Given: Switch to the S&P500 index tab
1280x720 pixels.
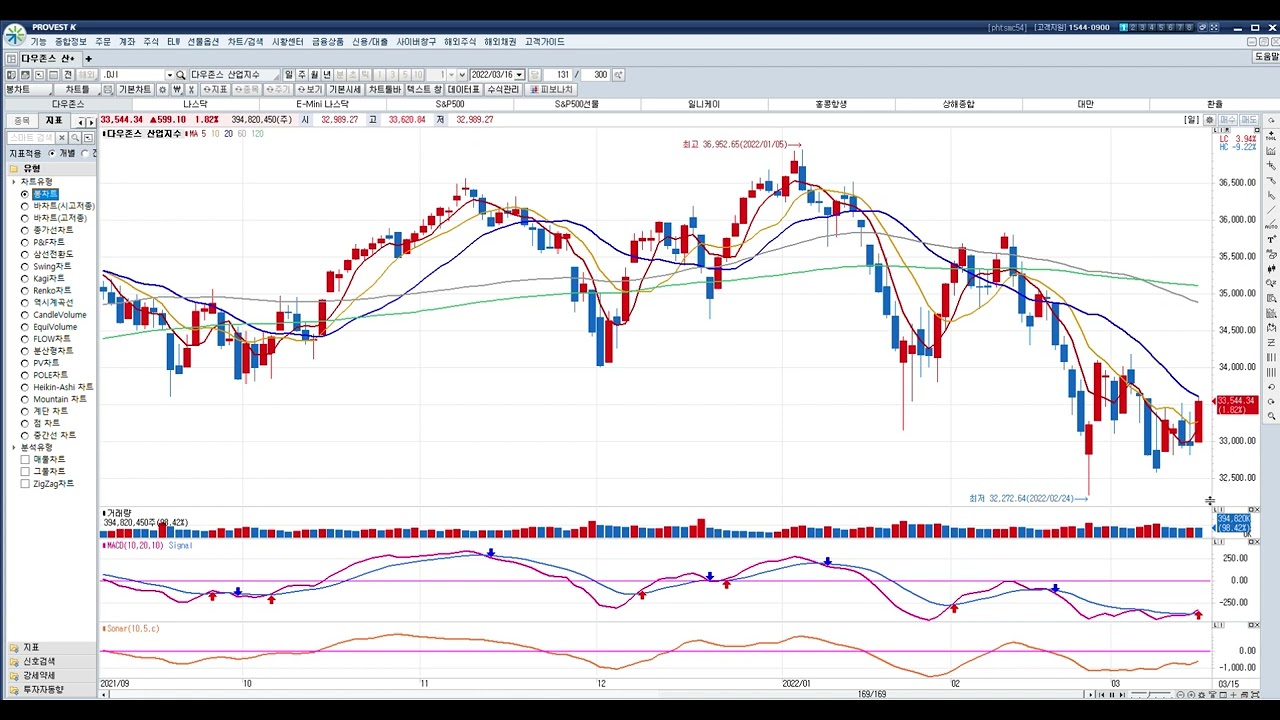Looking at the screenshot, I should (450, 104).
